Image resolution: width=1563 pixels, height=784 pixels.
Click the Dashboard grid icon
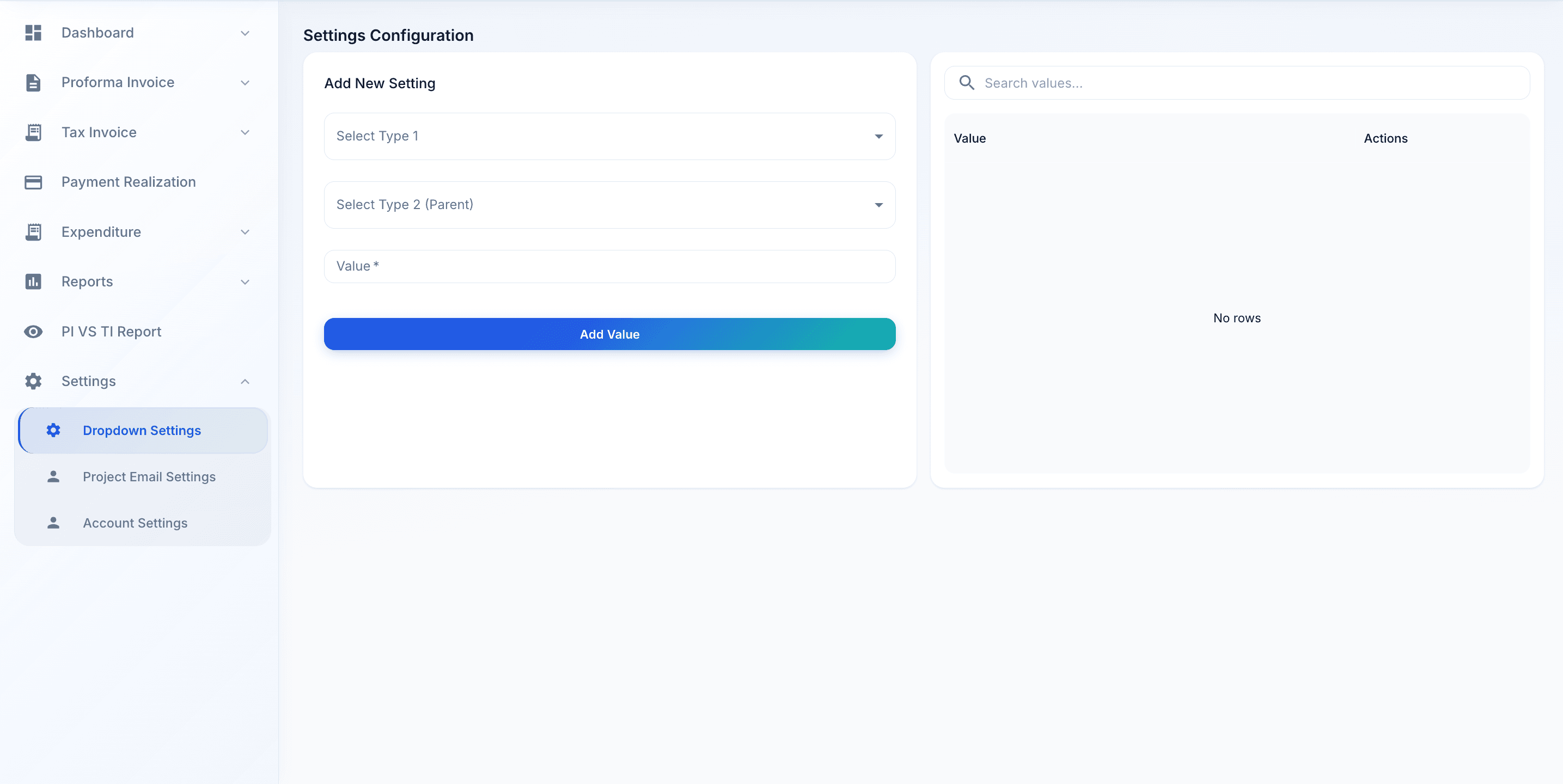tap(33, 33)
